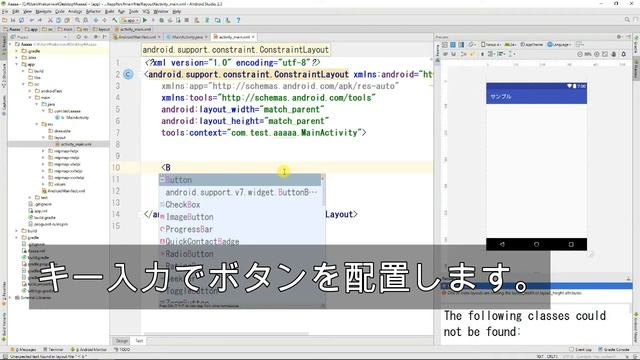This screenshot has height=360, width=640.
Task: Click the Help question mark toolbar icon
Action: [238, 20]
